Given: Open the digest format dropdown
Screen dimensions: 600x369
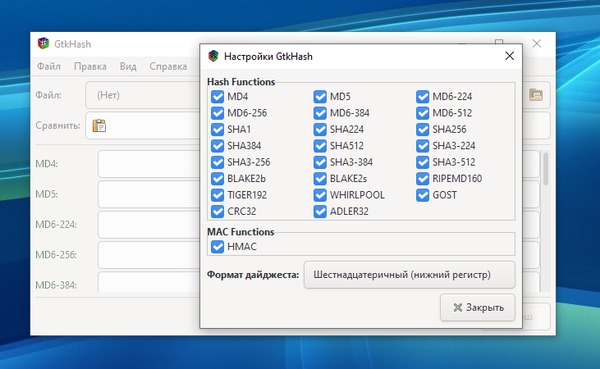Looking at the screenshot, I should (409, 275).
